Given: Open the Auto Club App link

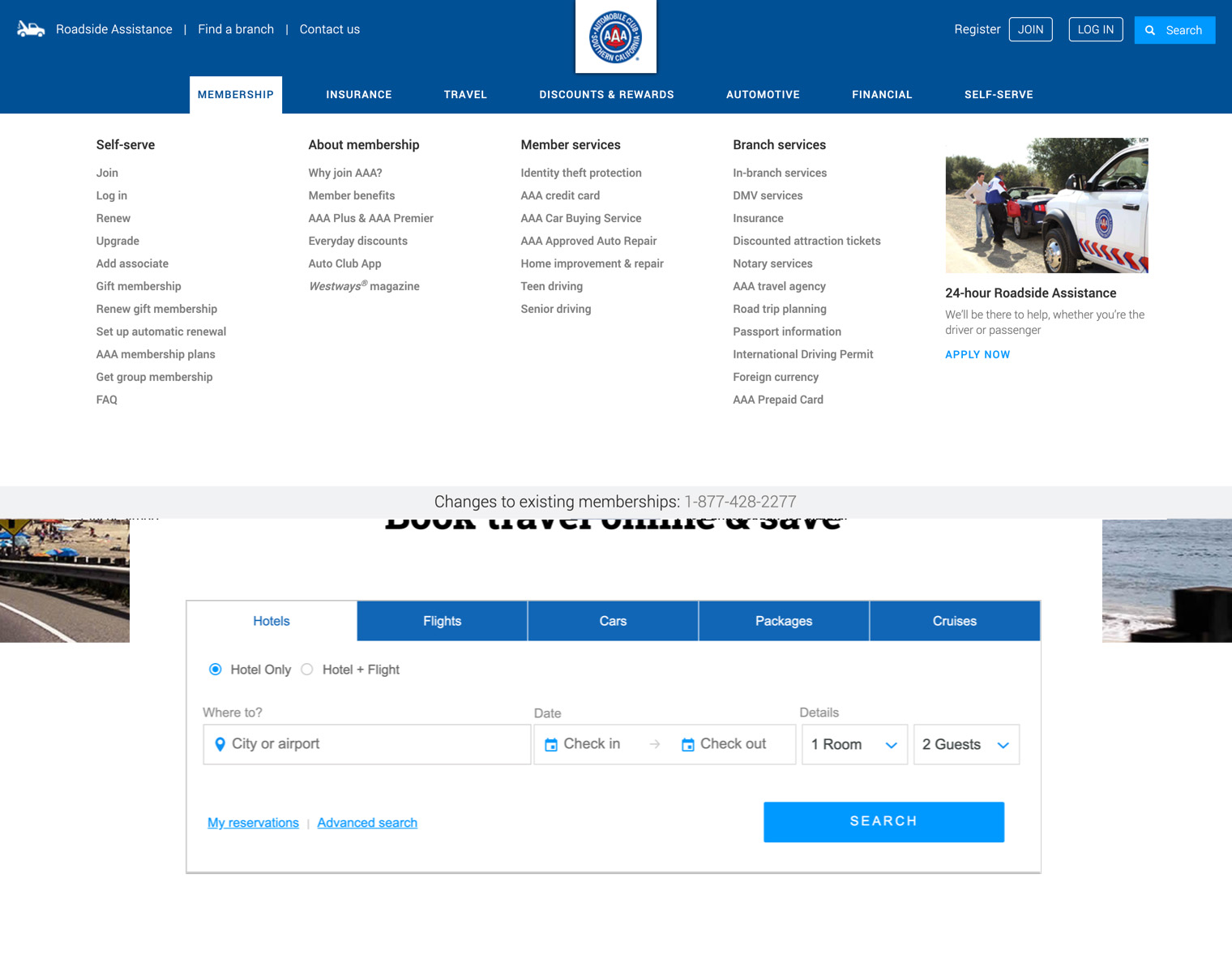Looking at the screenshot, I should coord(344,263).
